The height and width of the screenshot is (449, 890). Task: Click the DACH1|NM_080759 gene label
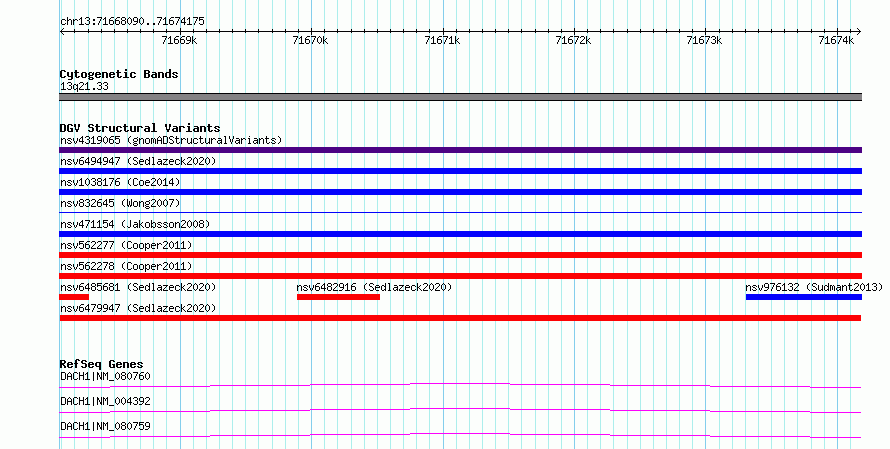tap(105, 426)
